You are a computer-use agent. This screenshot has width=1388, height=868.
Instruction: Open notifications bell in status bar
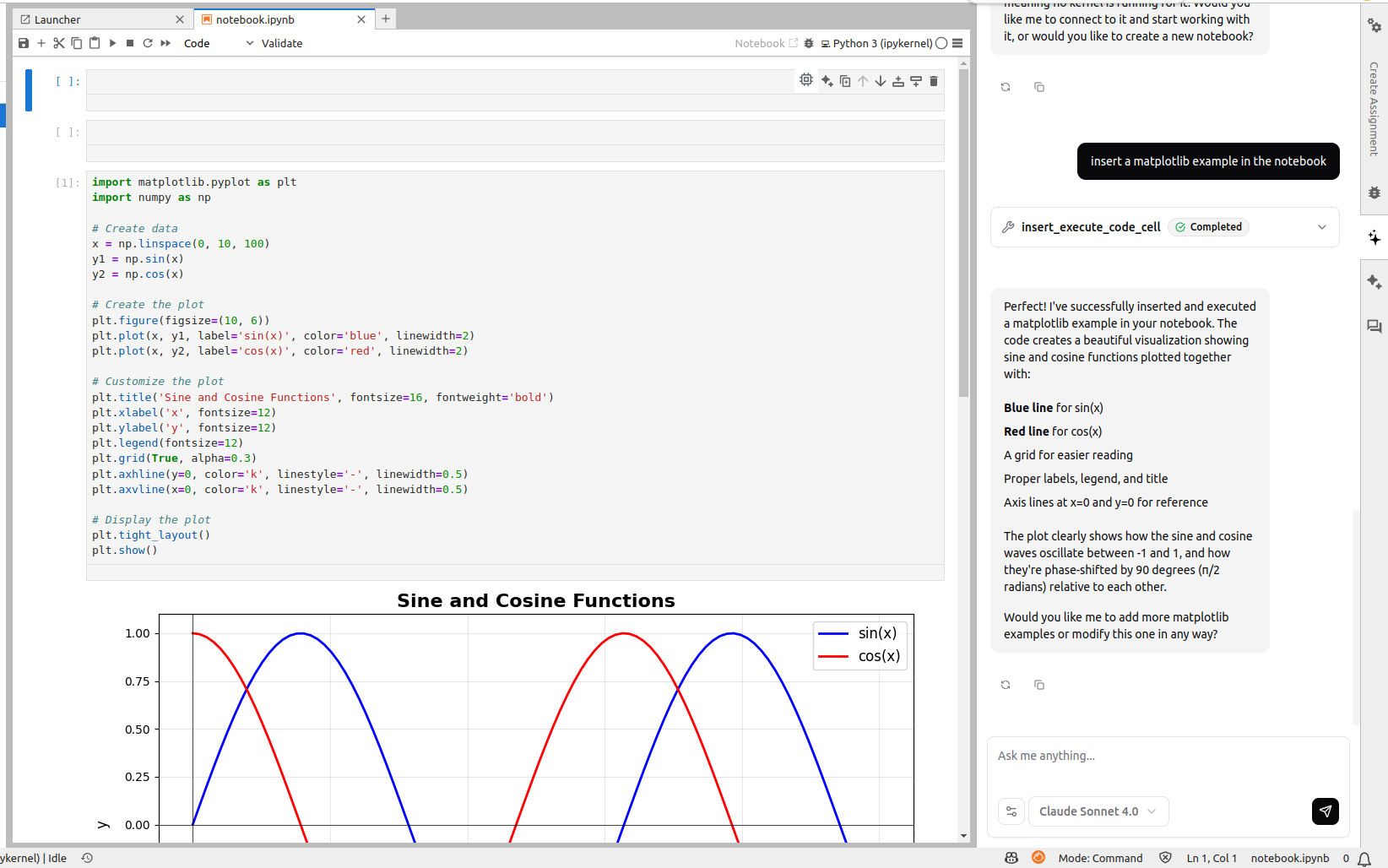(x=1364, y=859)
